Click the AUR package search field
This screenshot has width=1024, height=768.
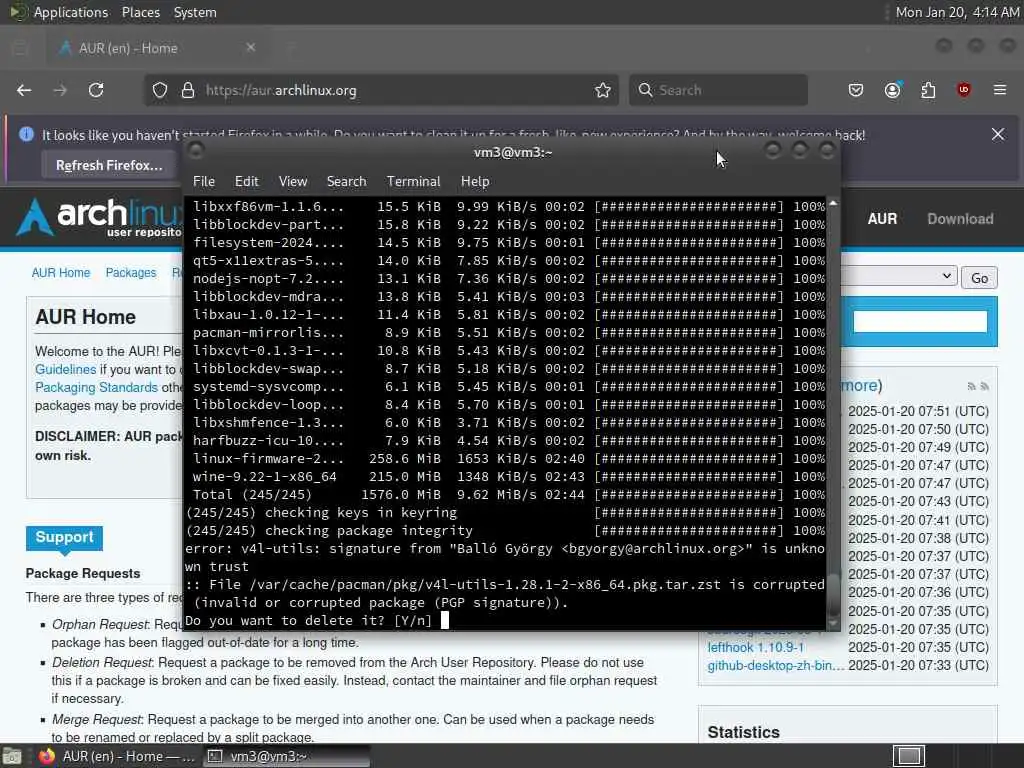point(920,321)
